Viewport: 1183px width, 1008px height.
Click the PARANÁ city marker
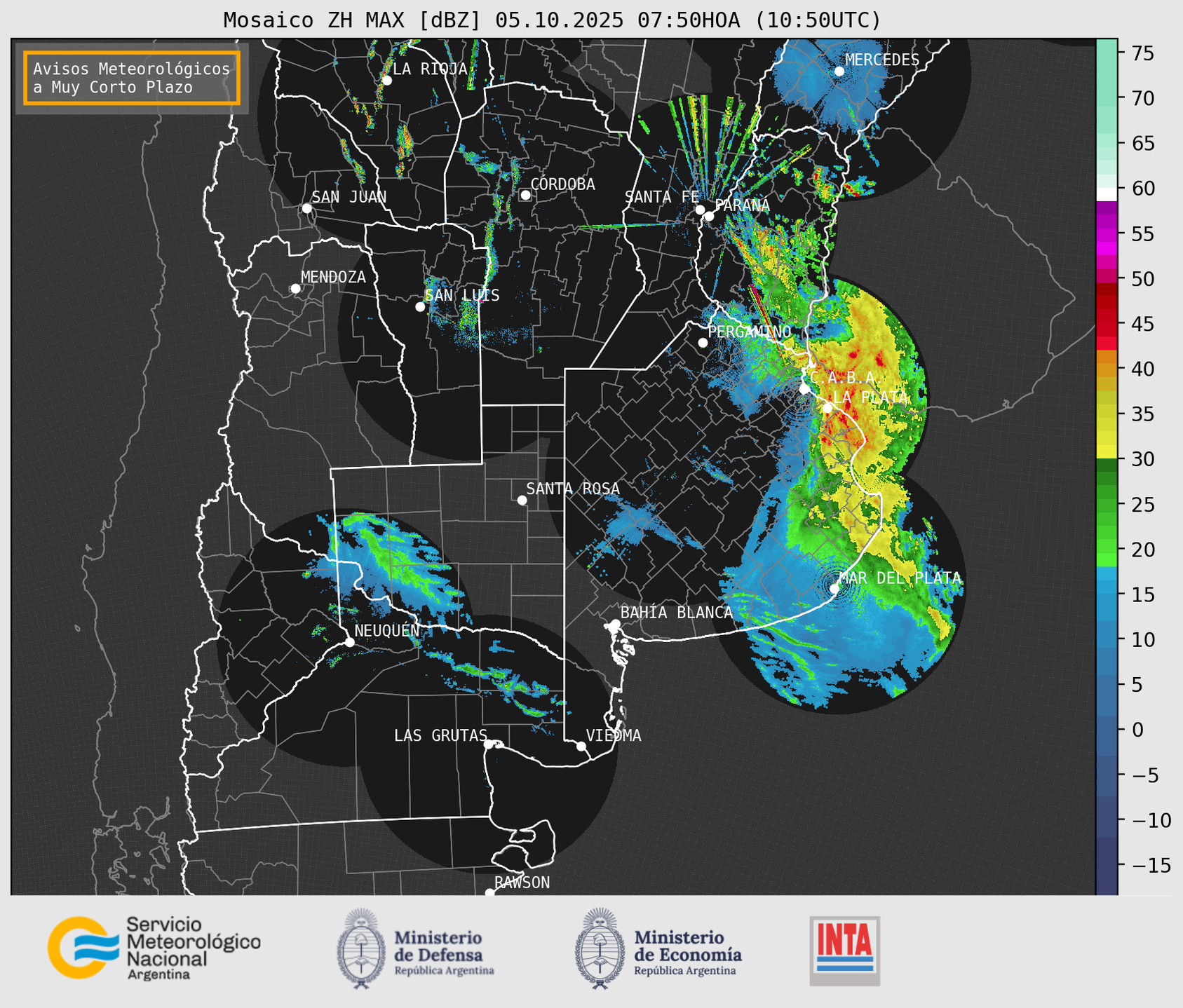[709, 216]
